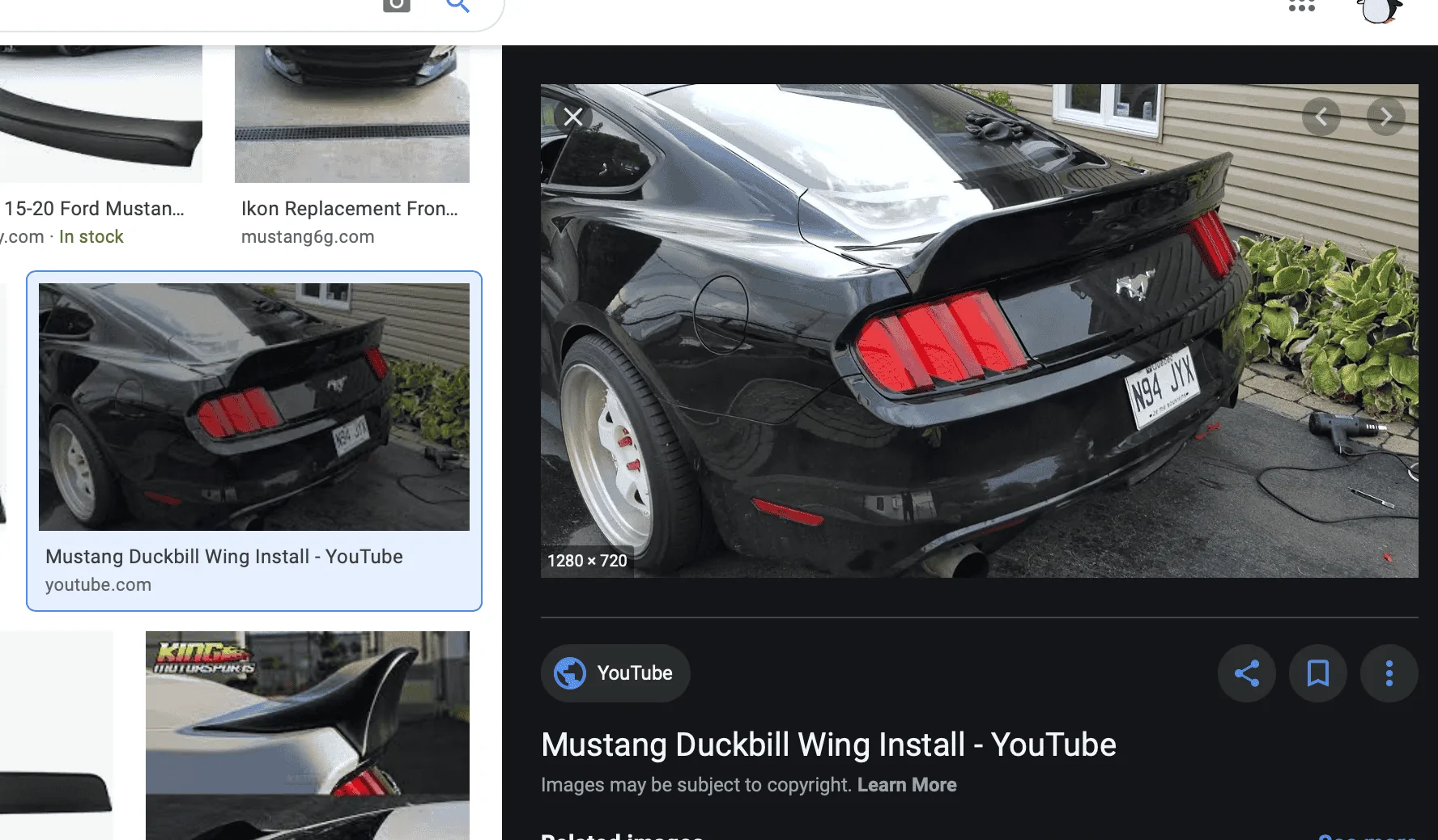
Task: Open large Mustang preview image
Action: 980,331
